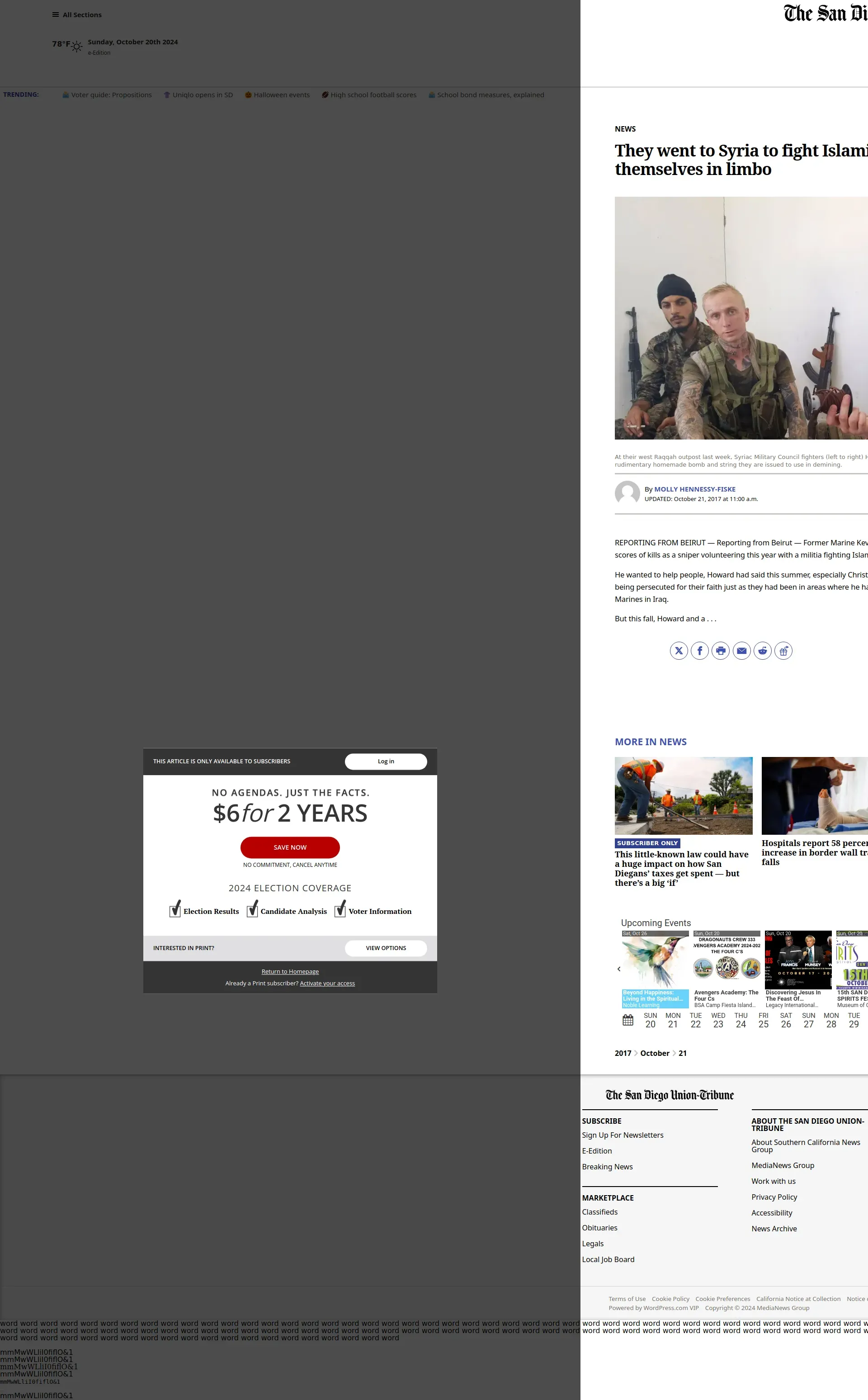Open the events calendar icon
This screenshot has width=868, height=1400.
(627, 1020)
